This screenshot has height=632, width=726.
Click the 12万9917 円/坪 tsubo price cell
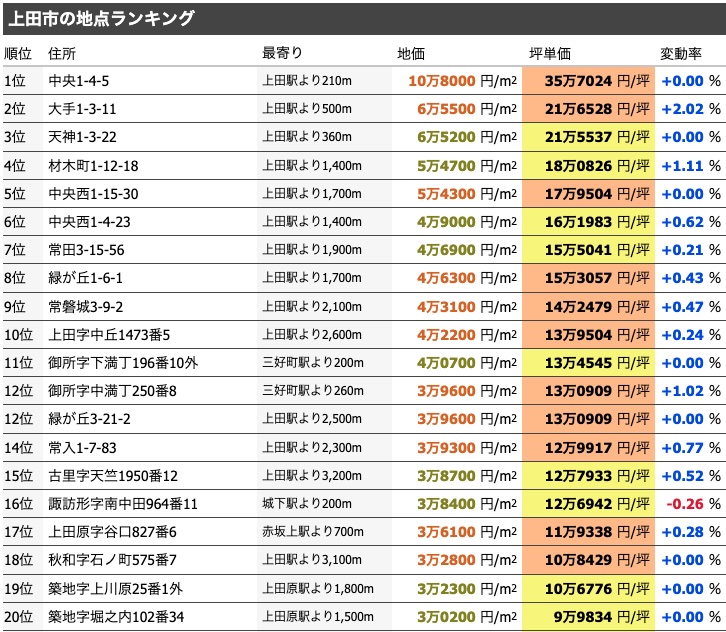point(588,448)
